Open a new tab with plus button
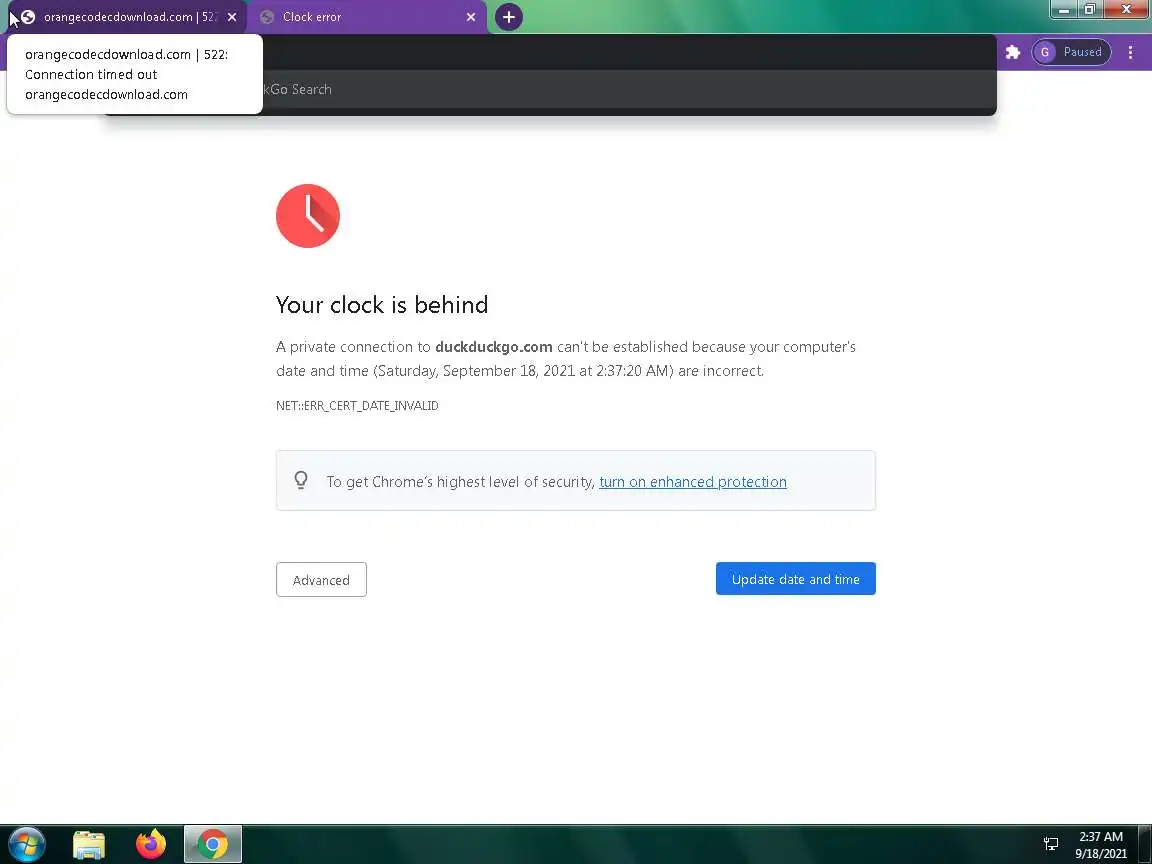The height and width of the screenshot is (864, 1152). click(x=508, y=17)
